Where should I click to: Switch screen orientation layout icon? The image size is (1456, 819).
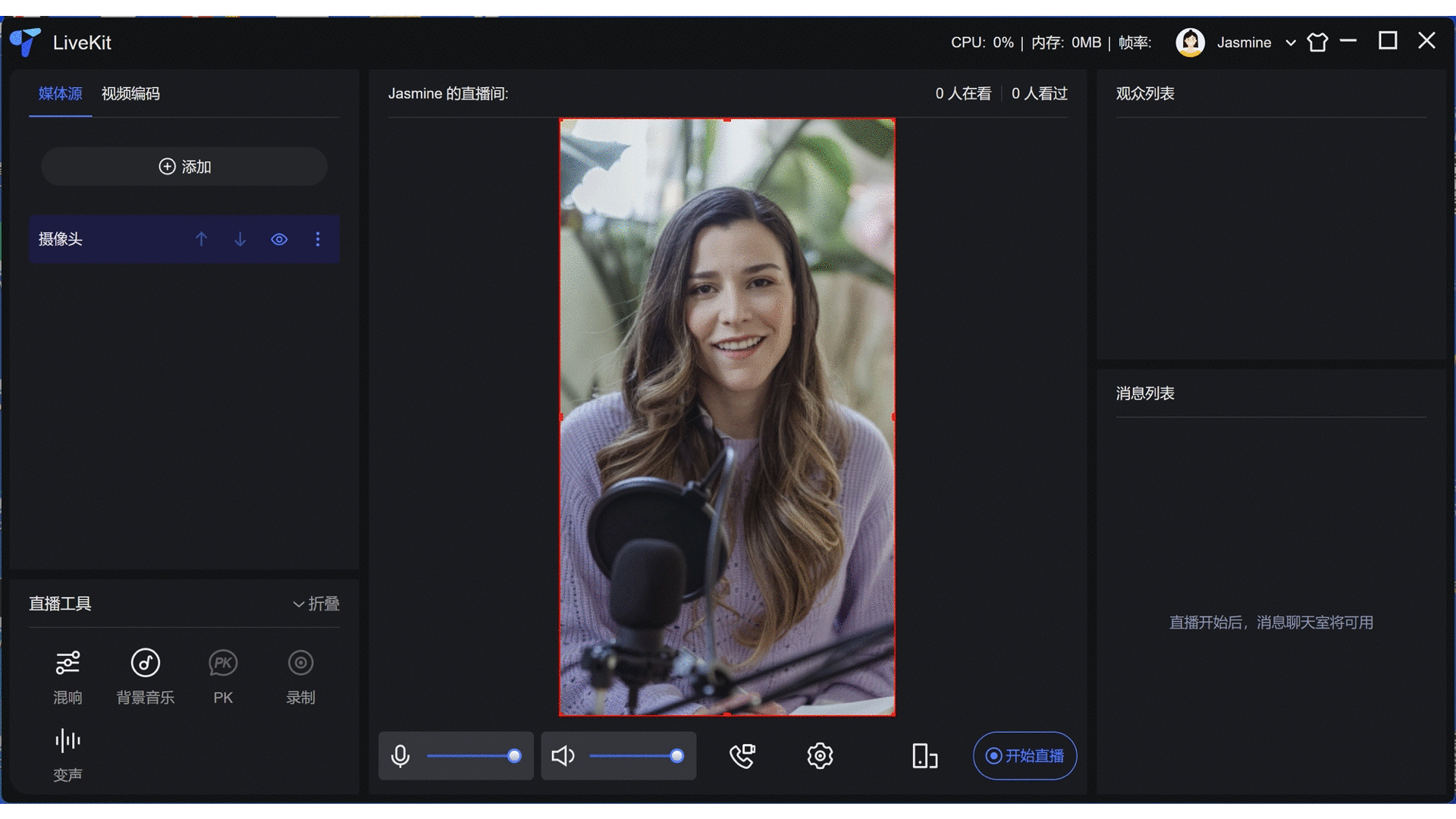(924, 756)
